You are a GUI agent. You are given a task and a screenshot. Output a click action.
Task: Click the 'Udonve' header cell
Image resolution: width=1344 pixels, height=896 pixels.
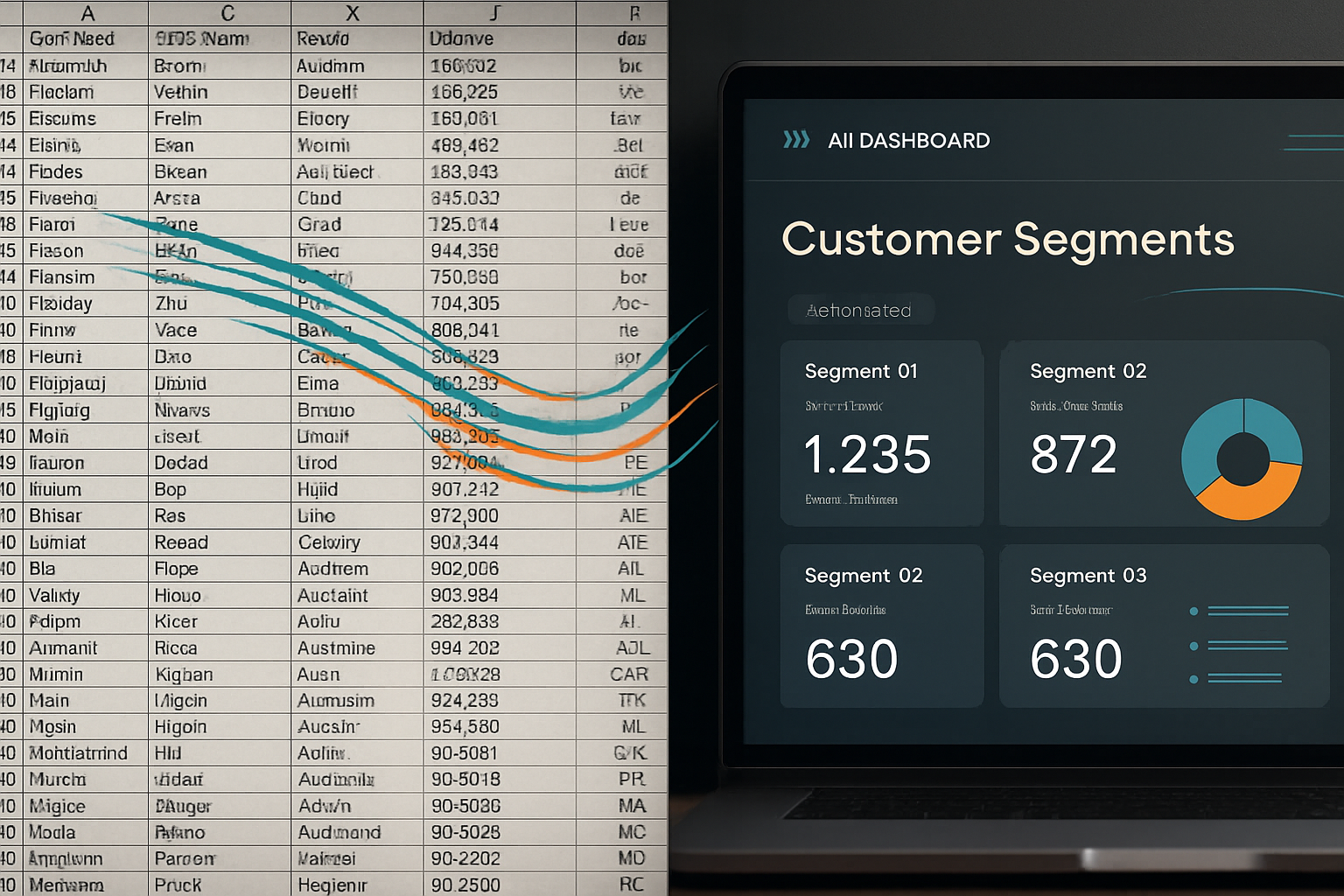500,38
